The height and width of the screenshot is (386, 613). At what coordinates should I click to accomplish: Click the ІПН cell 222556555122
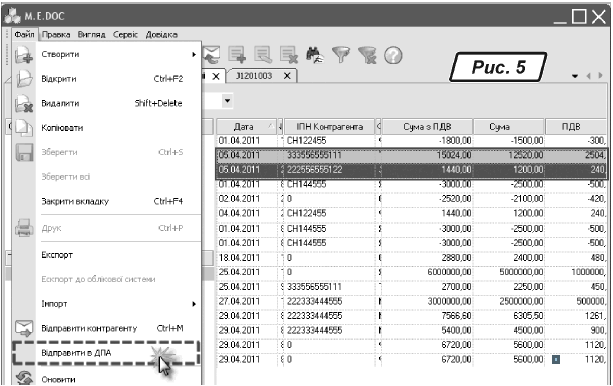pos(329,170)
